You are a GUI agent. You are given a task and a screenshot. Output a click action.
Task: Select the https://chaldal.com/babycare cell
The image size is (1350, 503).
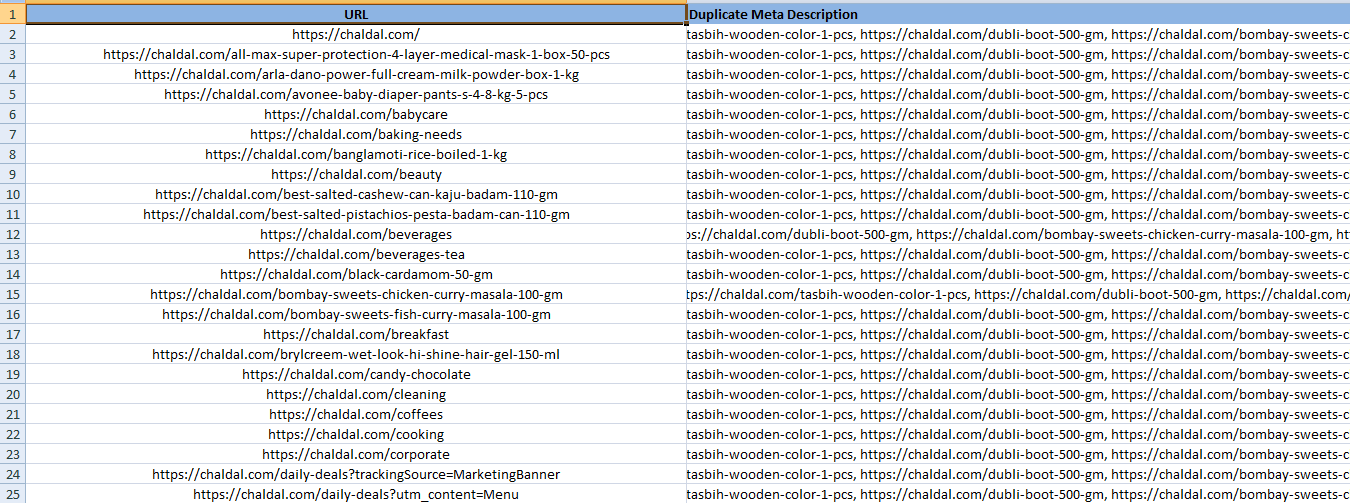click(x=356, y=114)
